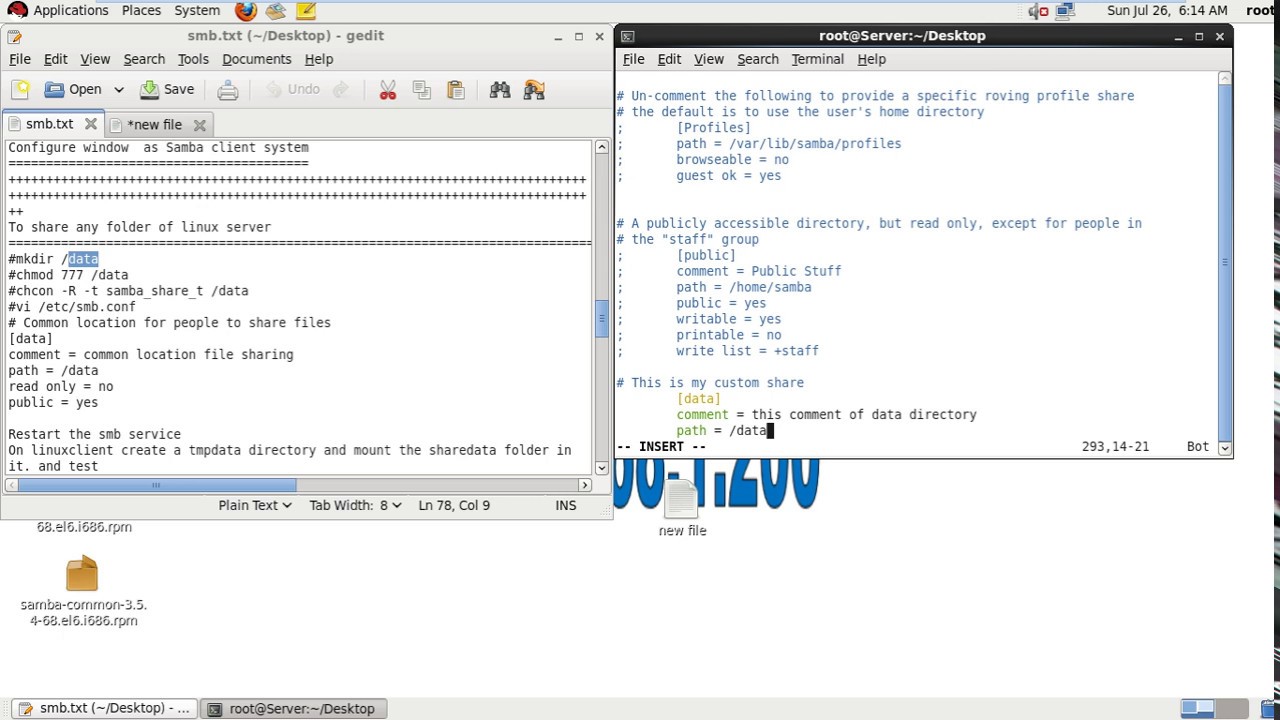Screen dimensions: 1280x720
Task: Click the gedit window menu icon in titlebar
Action: pos(13,36)
